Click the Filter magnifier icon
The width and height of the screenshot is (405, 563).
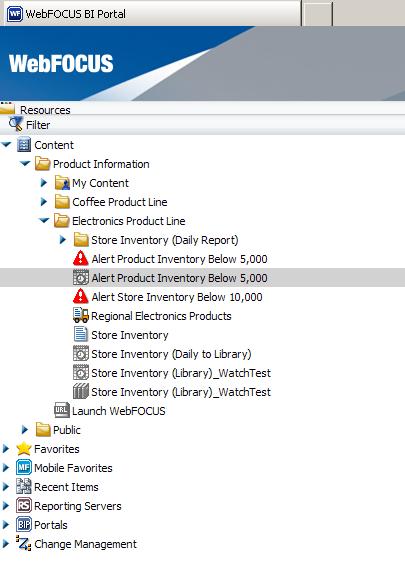[15, 124]
